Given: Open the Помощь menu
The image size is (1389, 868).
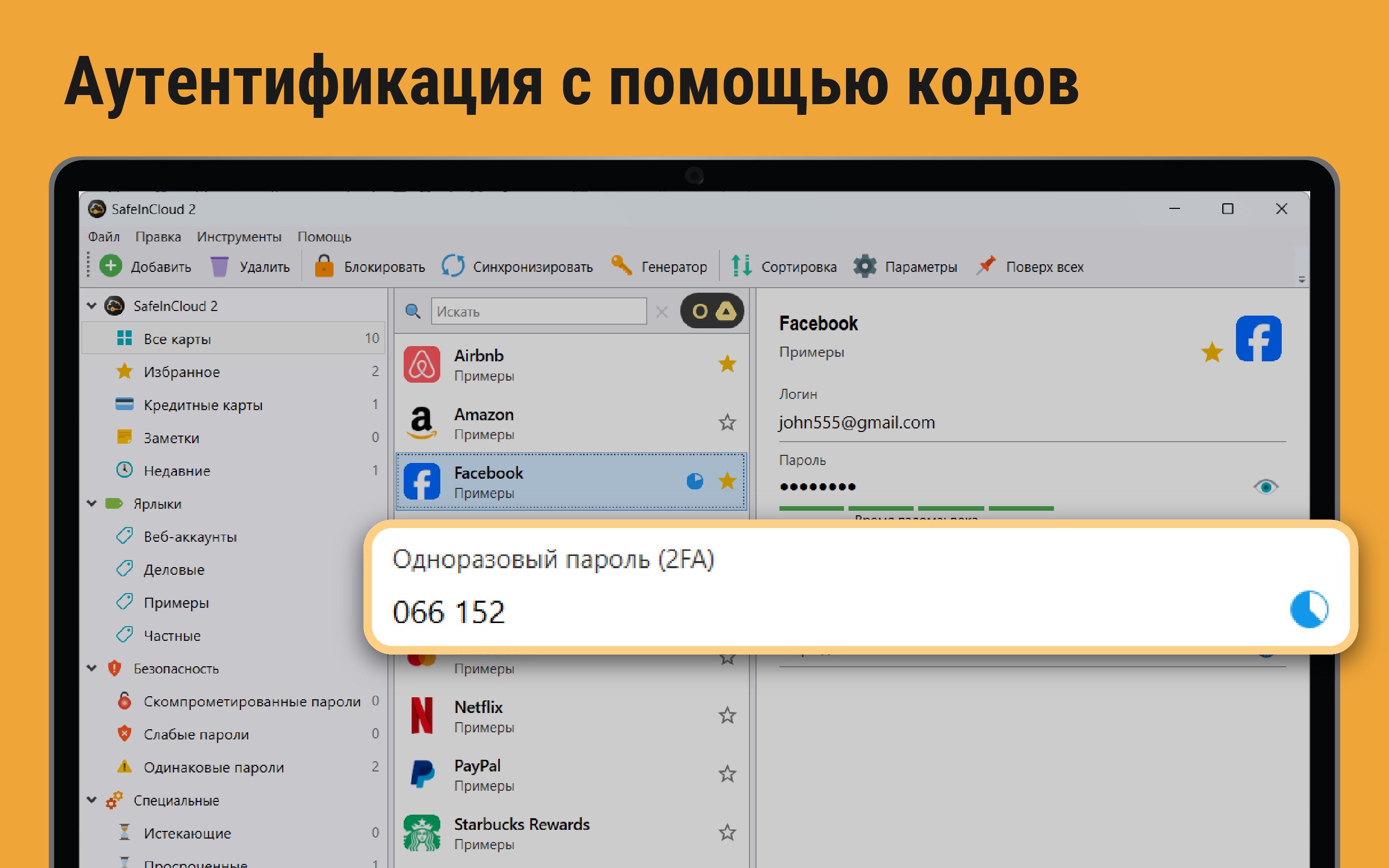Looking at the screenshot, I should [324, 236].
